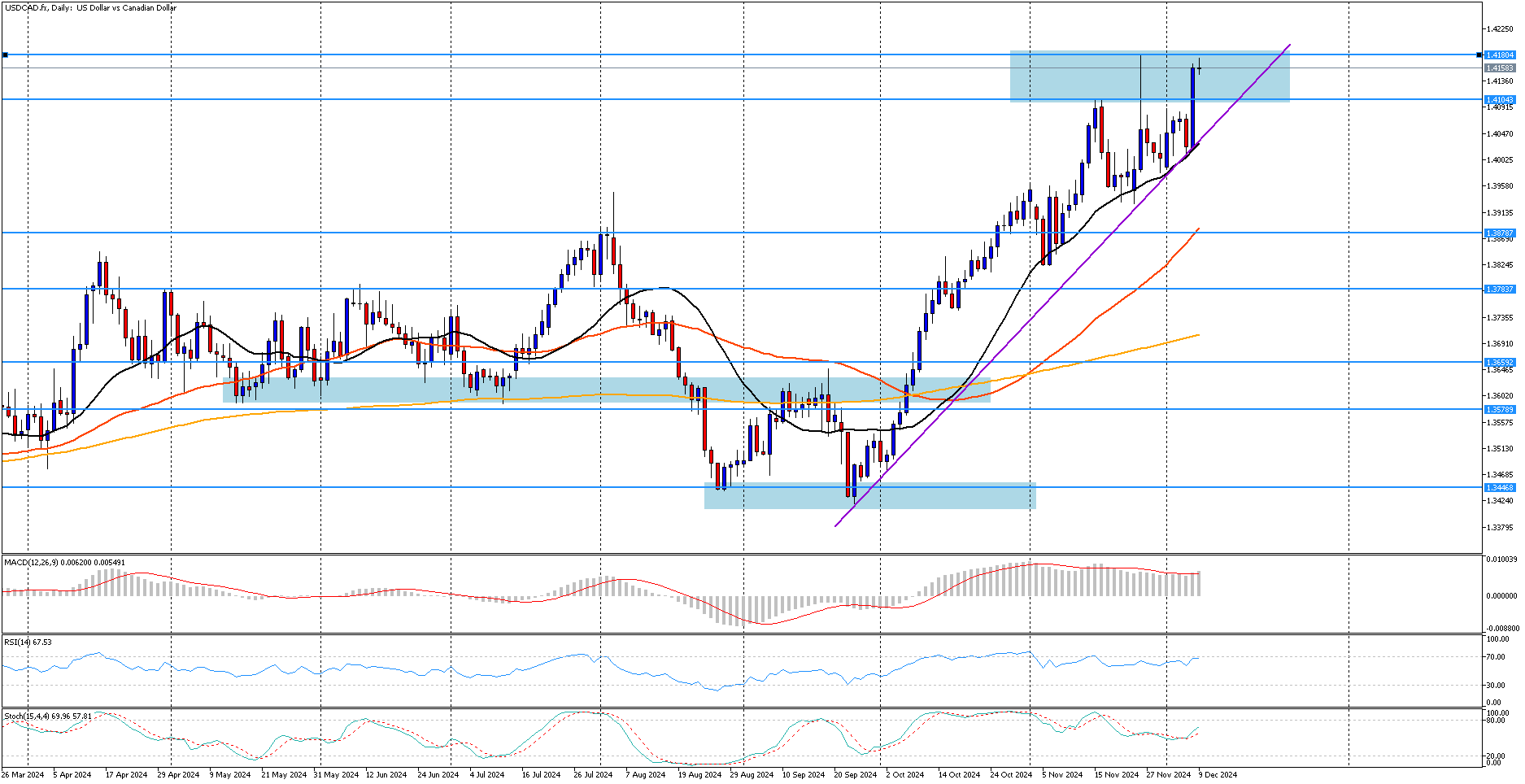Click the 1.37837 level price tag
The width and height of the screenshot is (1525, 784).
[x=1500, y=290]
